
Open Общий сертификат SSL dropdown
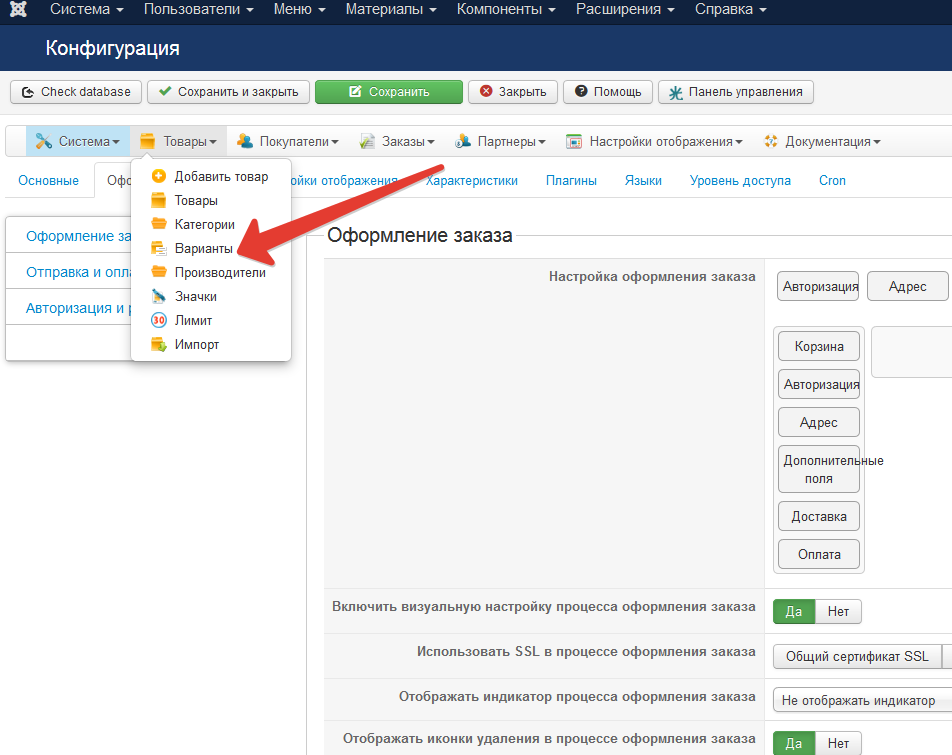(862, 656)
